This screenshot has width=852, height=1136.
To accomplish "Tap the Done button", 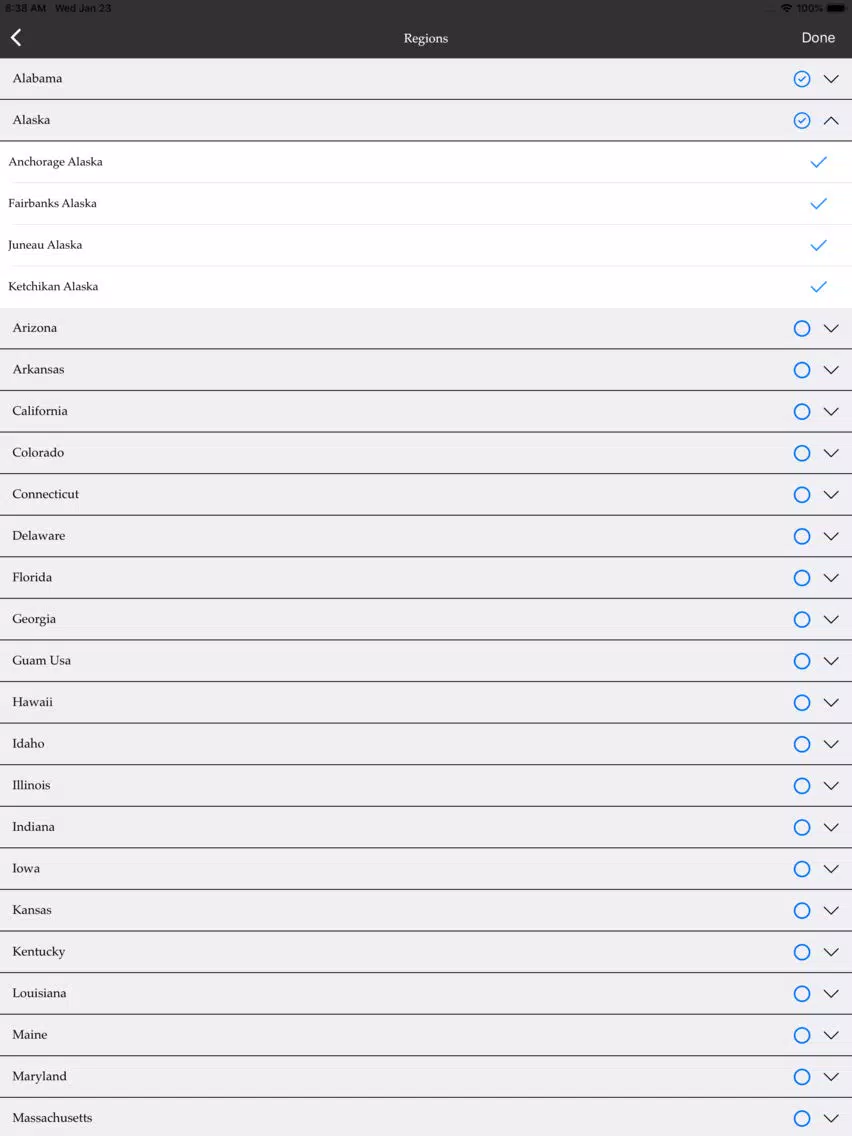I will pyautogui.click(x=818, y=38).
